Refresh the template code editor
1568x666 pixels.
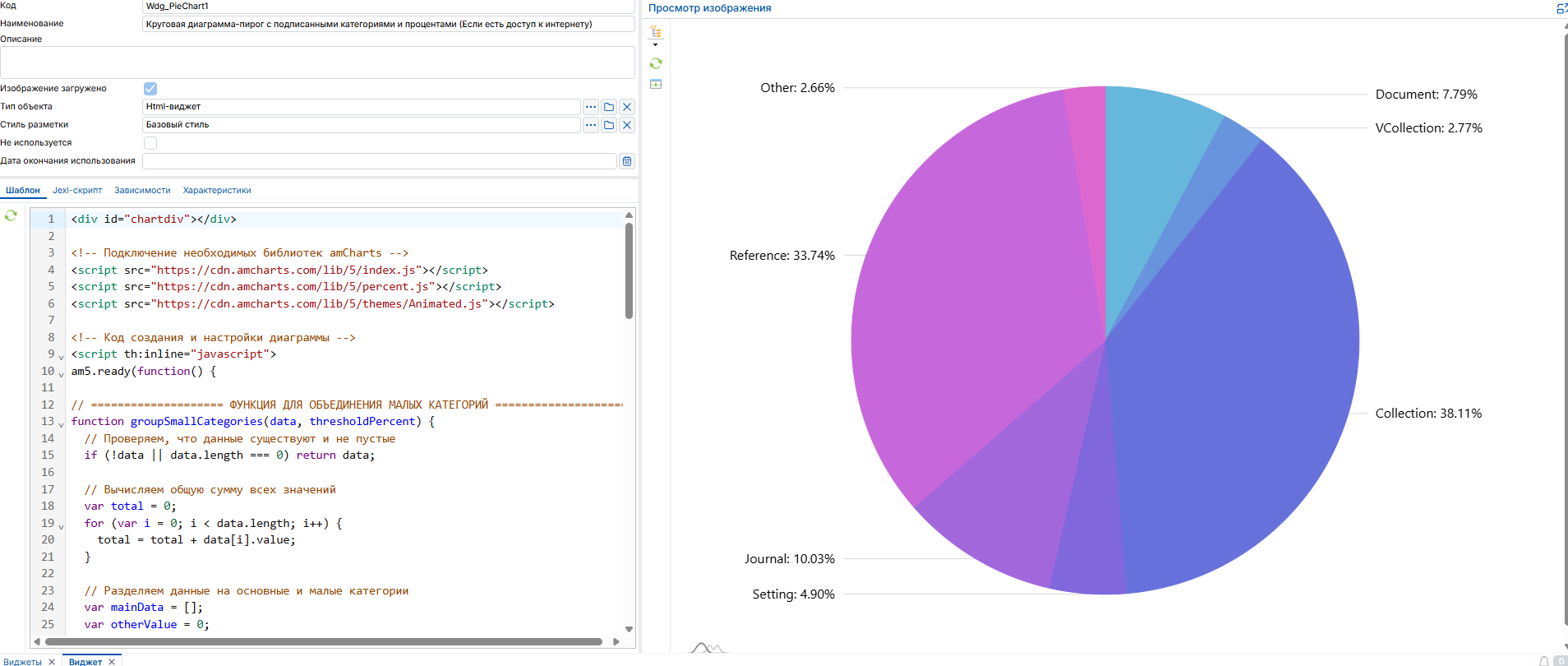11,215
